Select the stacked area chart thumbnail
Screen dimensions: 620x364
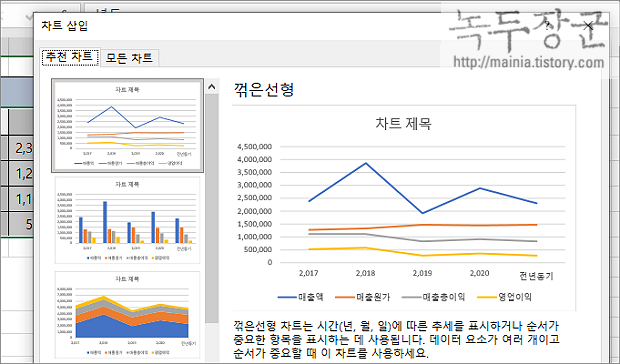pyautogui.click(x=127, y=315)
